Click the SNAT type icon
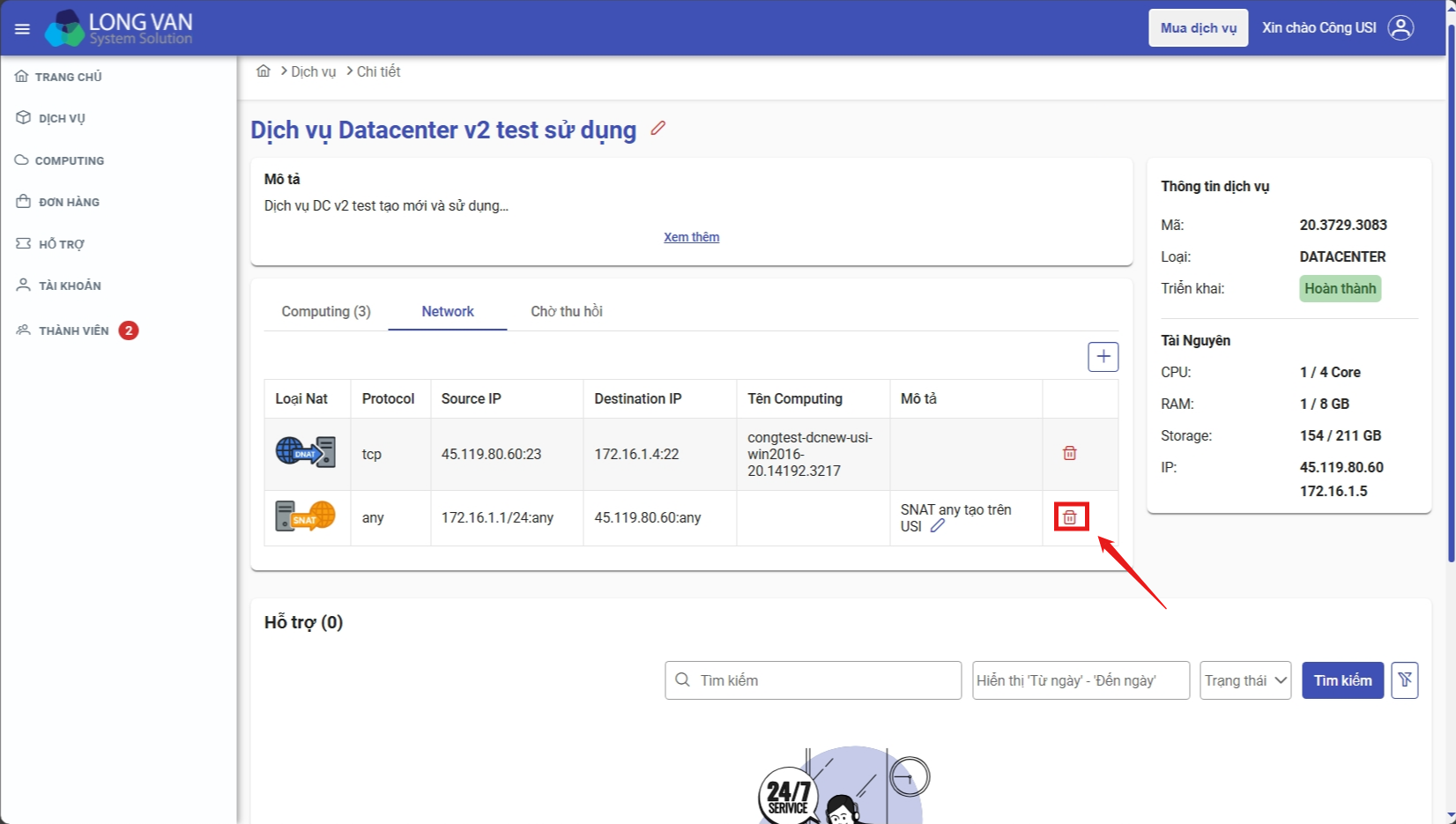The width and height of the screenshot is (1456, 824). coord(305,516)
